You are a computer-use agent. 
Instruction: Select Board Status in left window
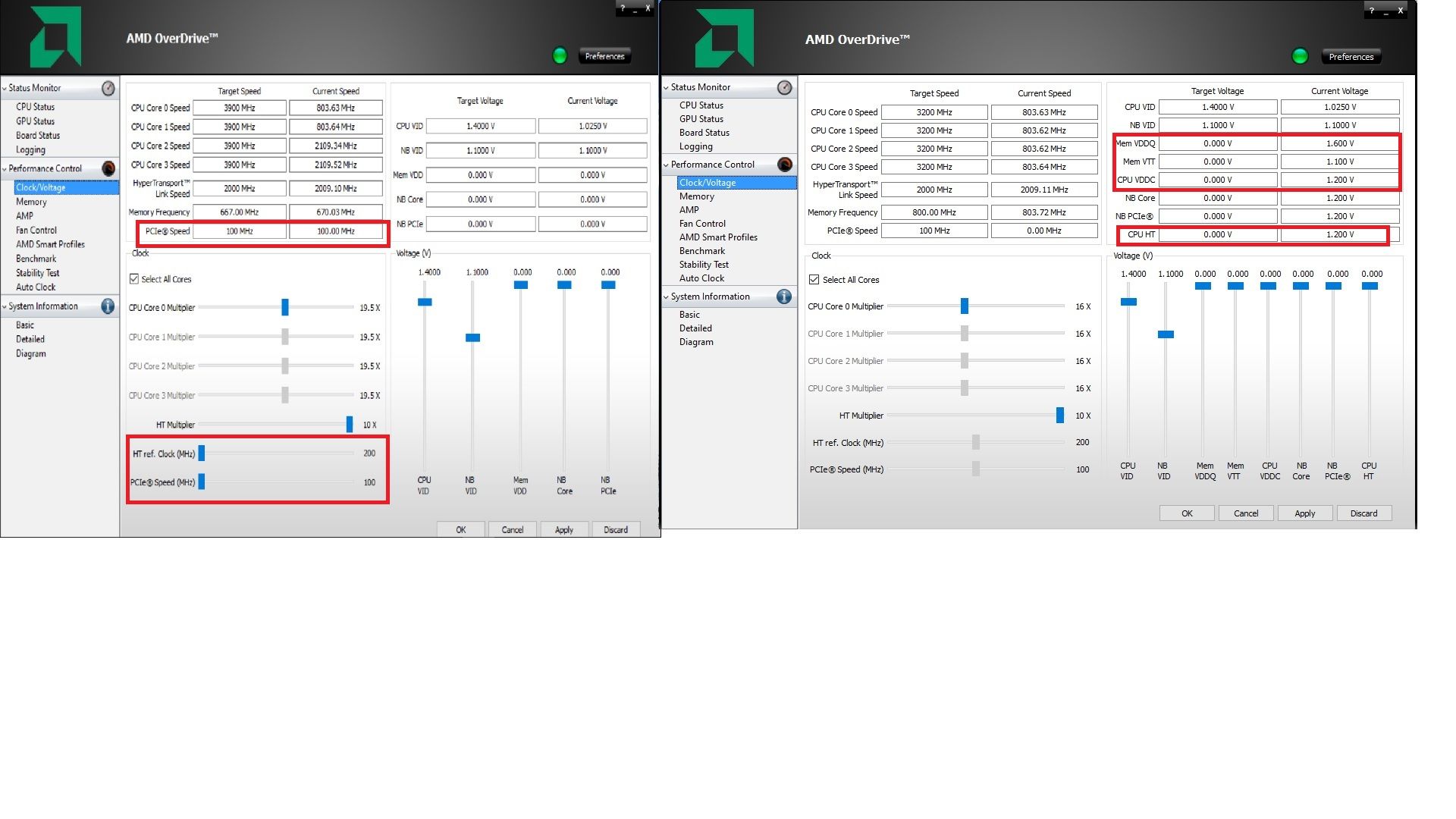[38, 136]
